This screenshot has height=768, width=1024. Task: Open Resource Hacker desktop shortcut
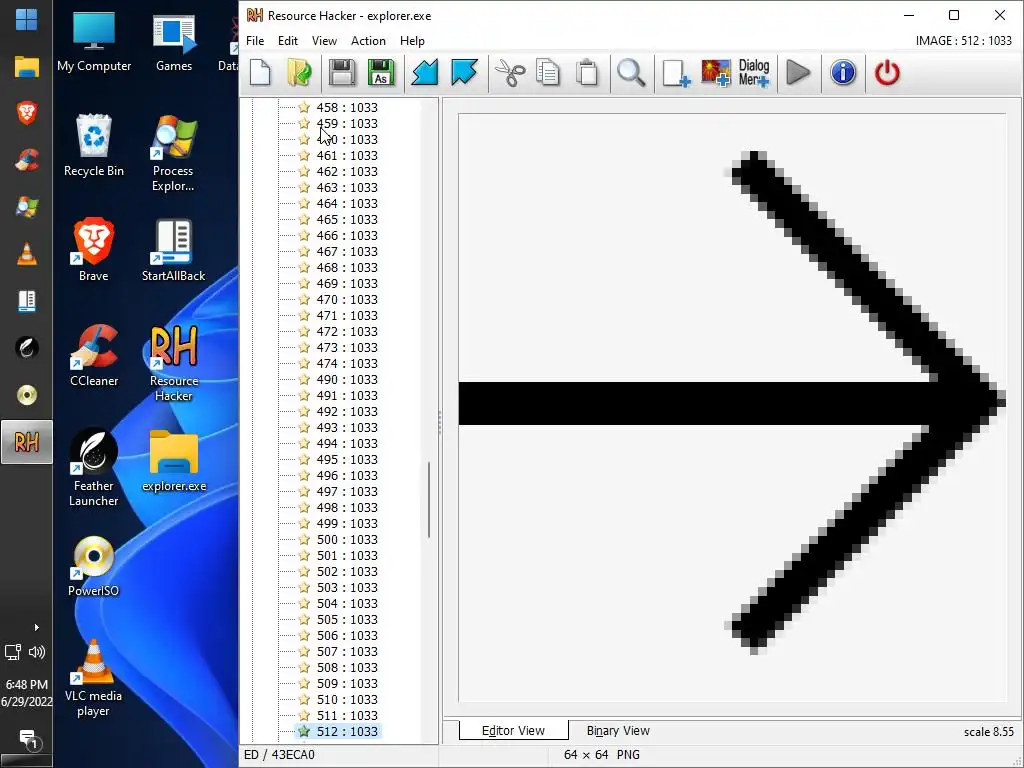[x=174, y=363]
